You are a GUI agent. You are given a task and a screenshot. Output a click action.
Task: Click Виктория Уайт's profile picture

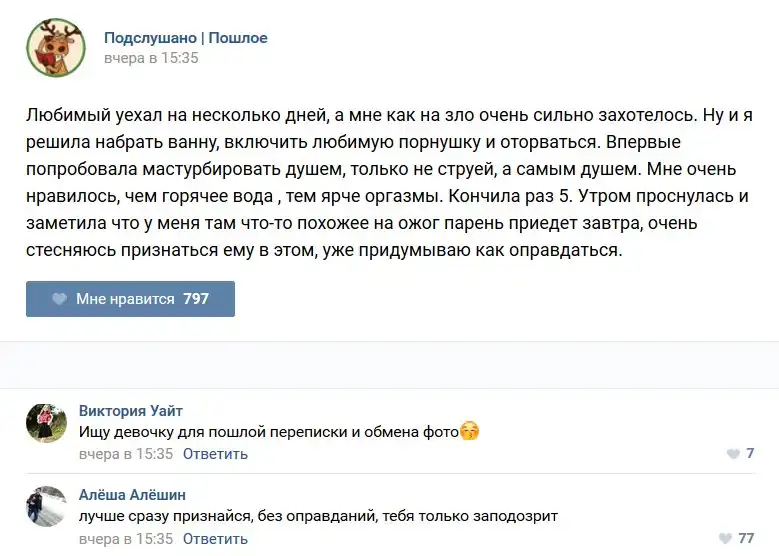pos(46,424)
